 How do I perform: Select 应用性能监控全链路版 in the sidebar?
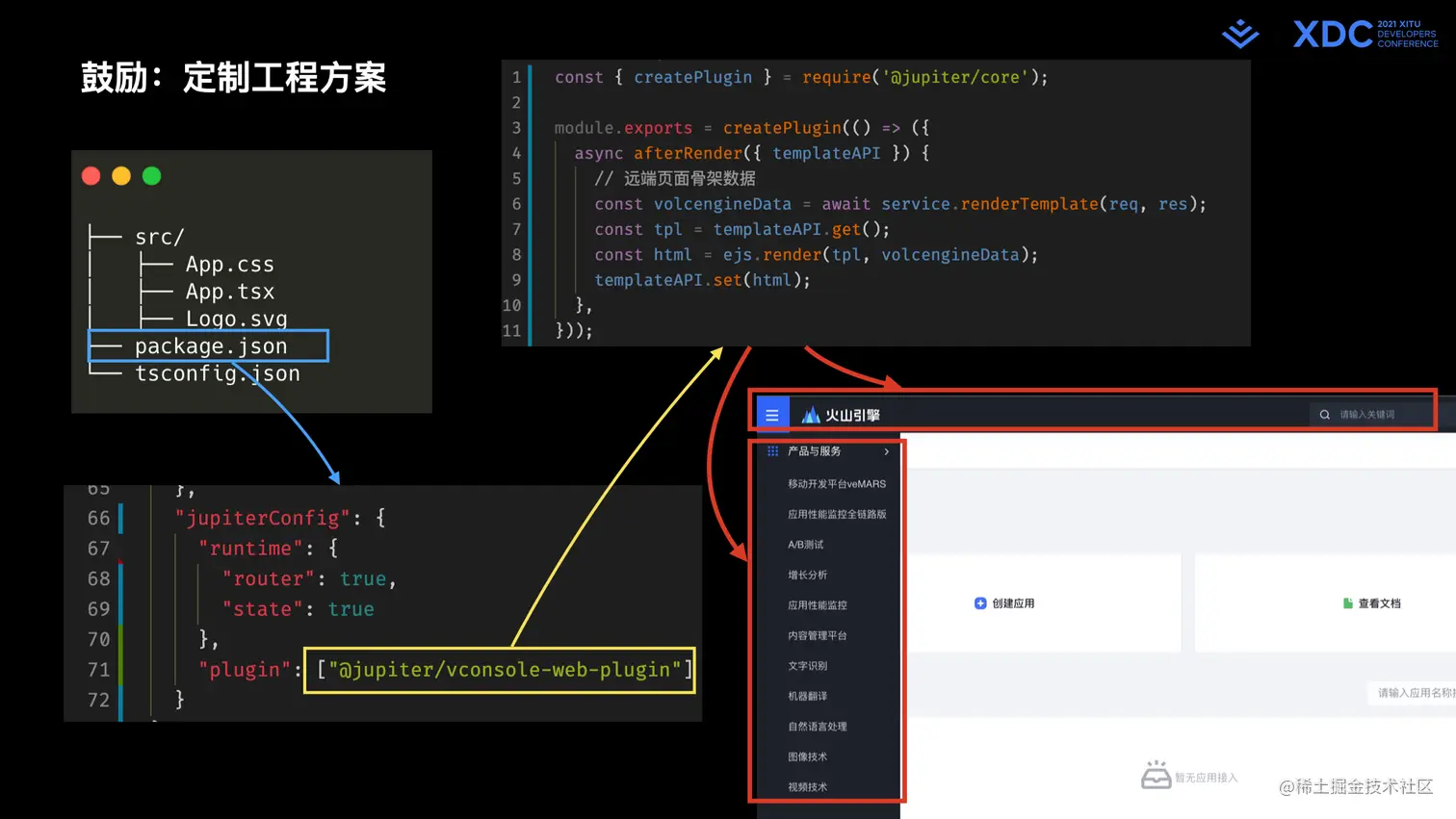tap(837, 514)
